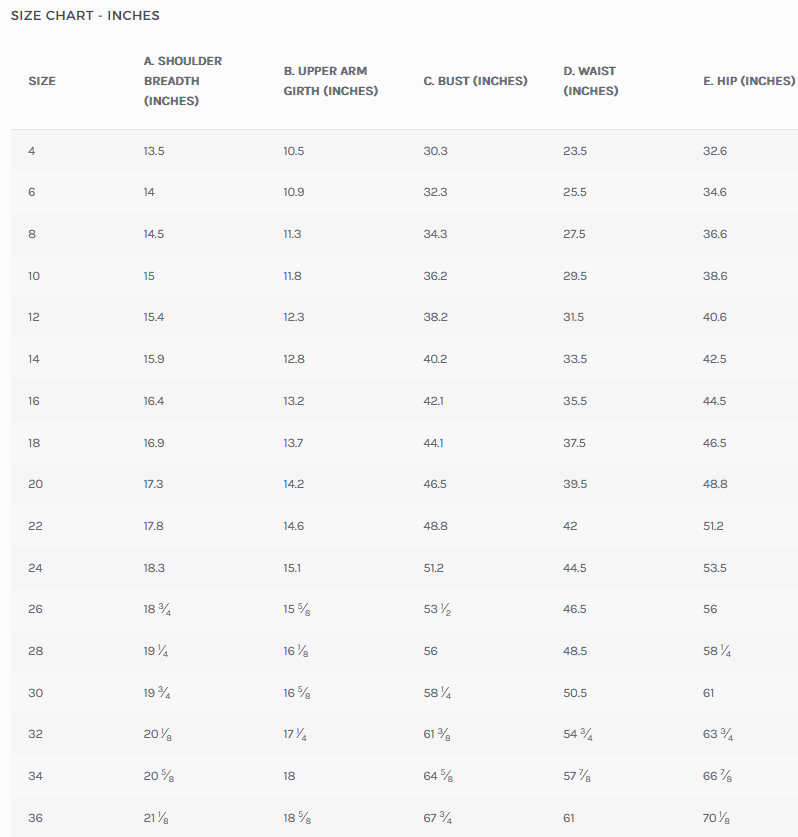Click waist value 33.5 in size 14 row
This screenshot has height=837, width=798.
575,359
